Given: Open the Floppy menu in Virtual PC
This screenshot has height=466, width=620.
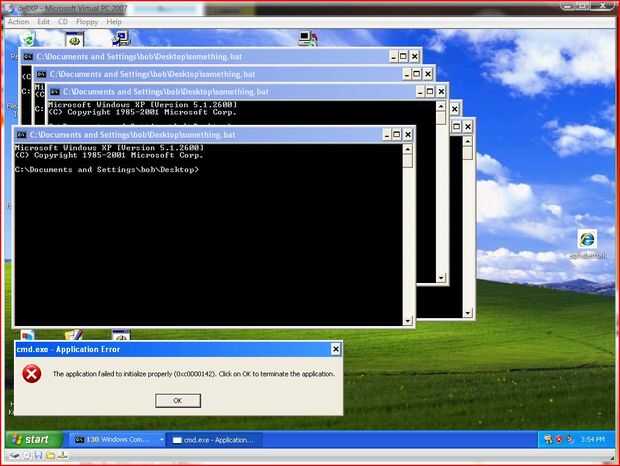Looking at the screenshot, I should click(x=87, y=22).
